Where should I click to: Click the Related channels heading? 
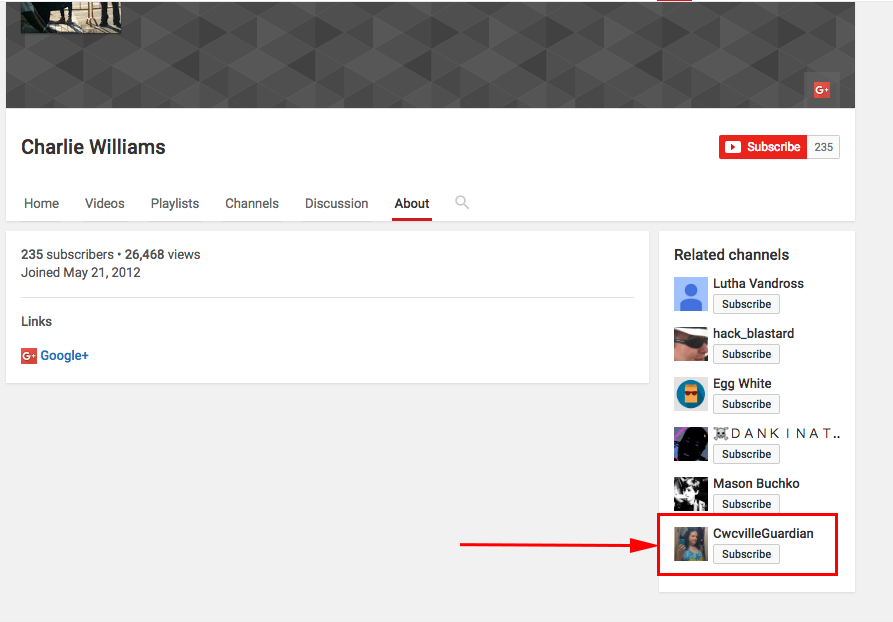tap(731, 255)
